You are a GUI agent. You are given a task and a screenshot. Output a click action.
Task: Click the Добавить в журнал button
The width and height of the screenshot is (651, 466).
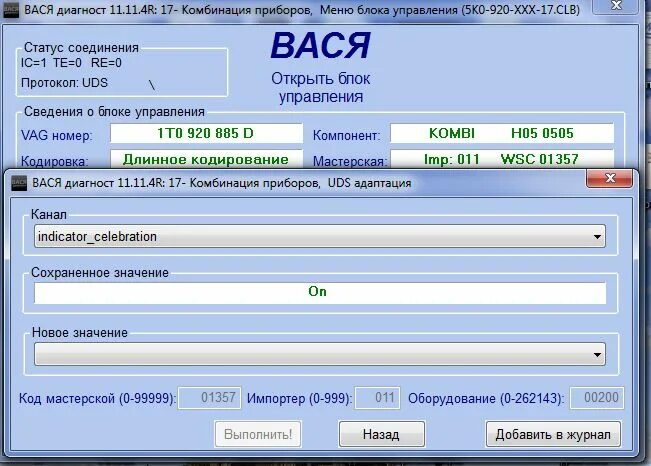coord(553,434)
